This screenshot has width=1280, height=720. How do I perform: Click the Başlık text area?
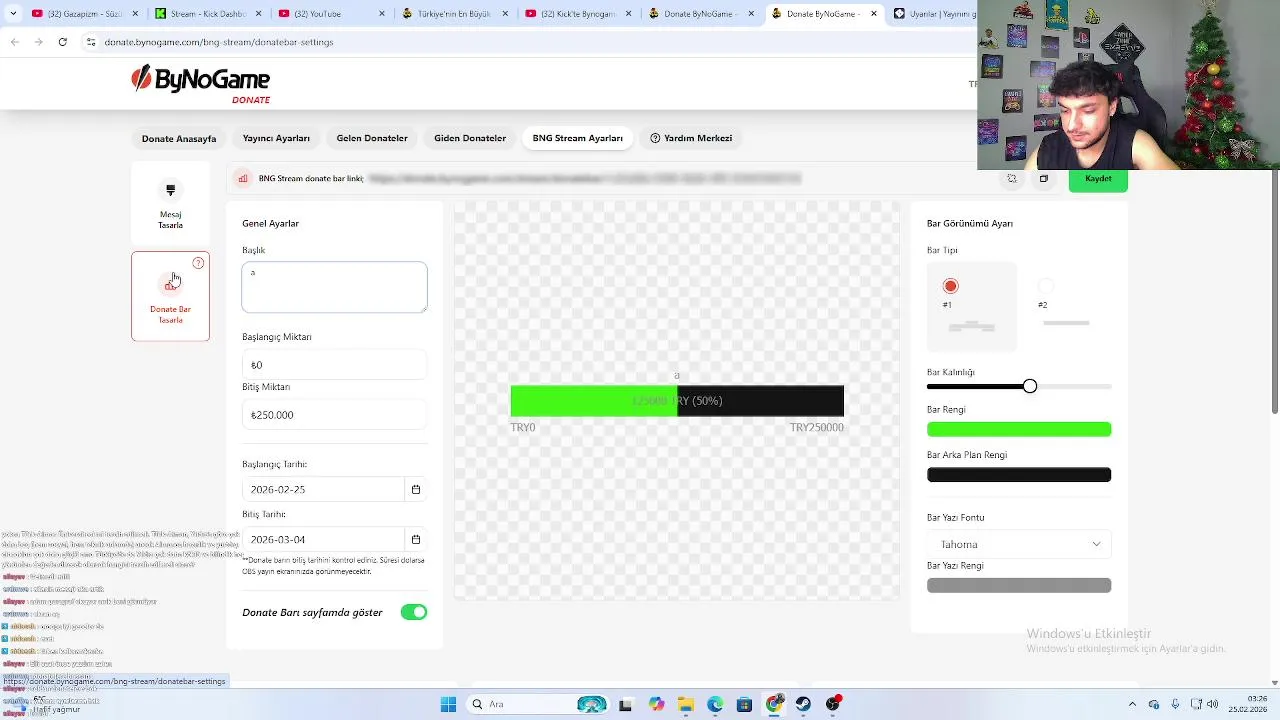pos(334,287)
